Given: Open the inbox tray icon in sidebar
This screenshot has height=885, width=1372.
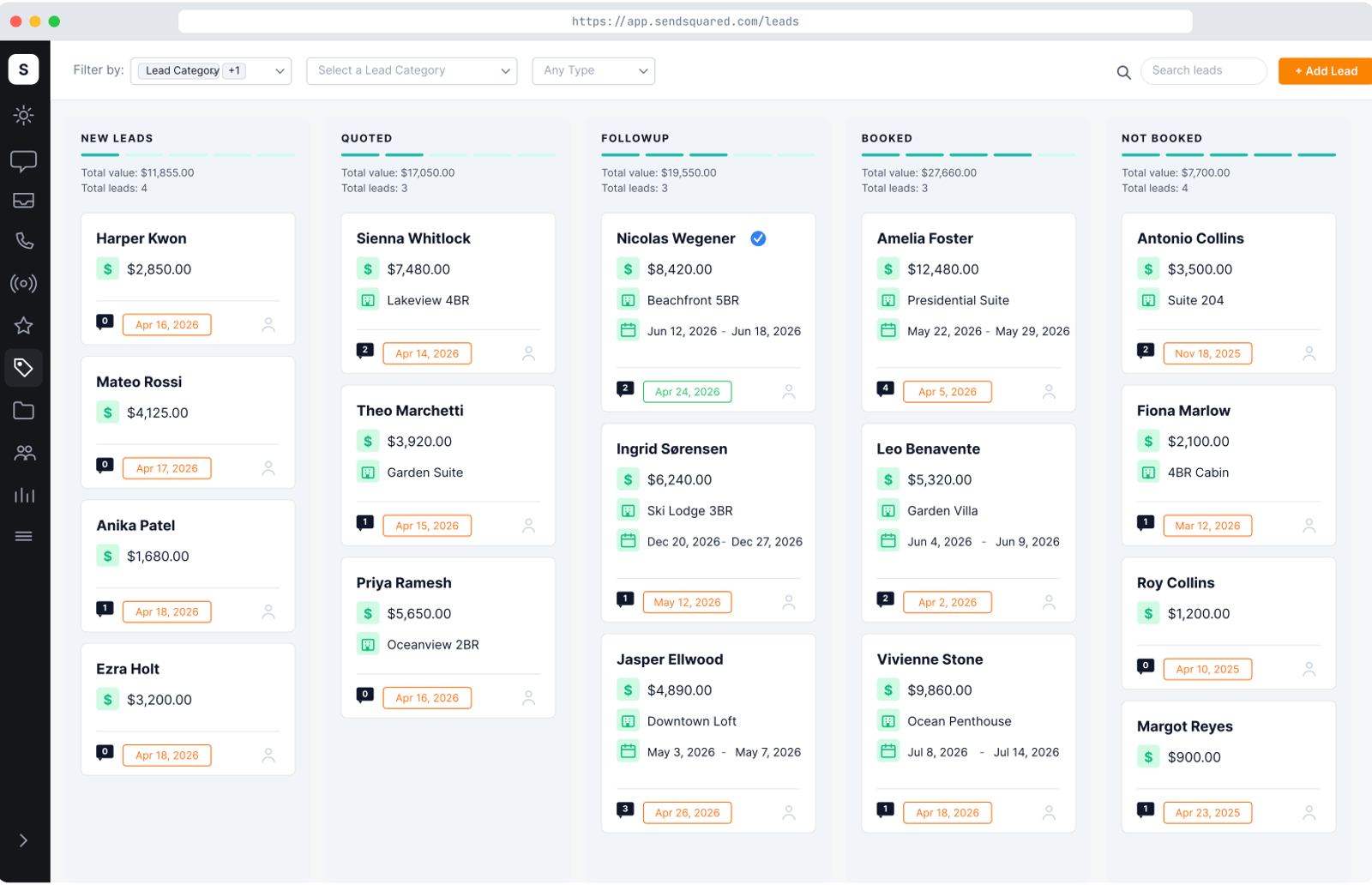Looking at the screenshot, I should click(24, 201).
